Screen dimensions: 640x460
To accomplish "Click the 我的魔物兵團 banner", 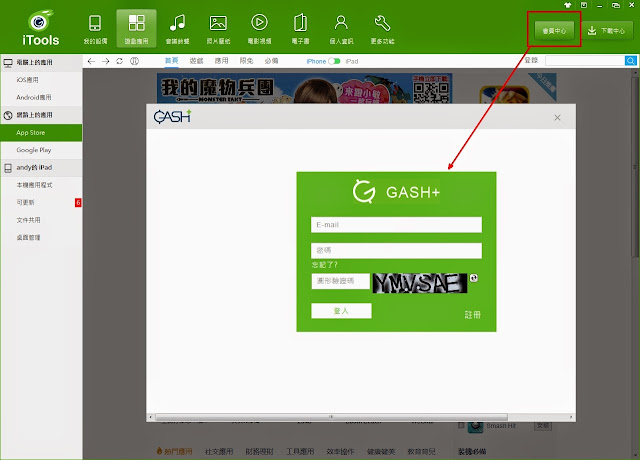I will coord(304,88).
